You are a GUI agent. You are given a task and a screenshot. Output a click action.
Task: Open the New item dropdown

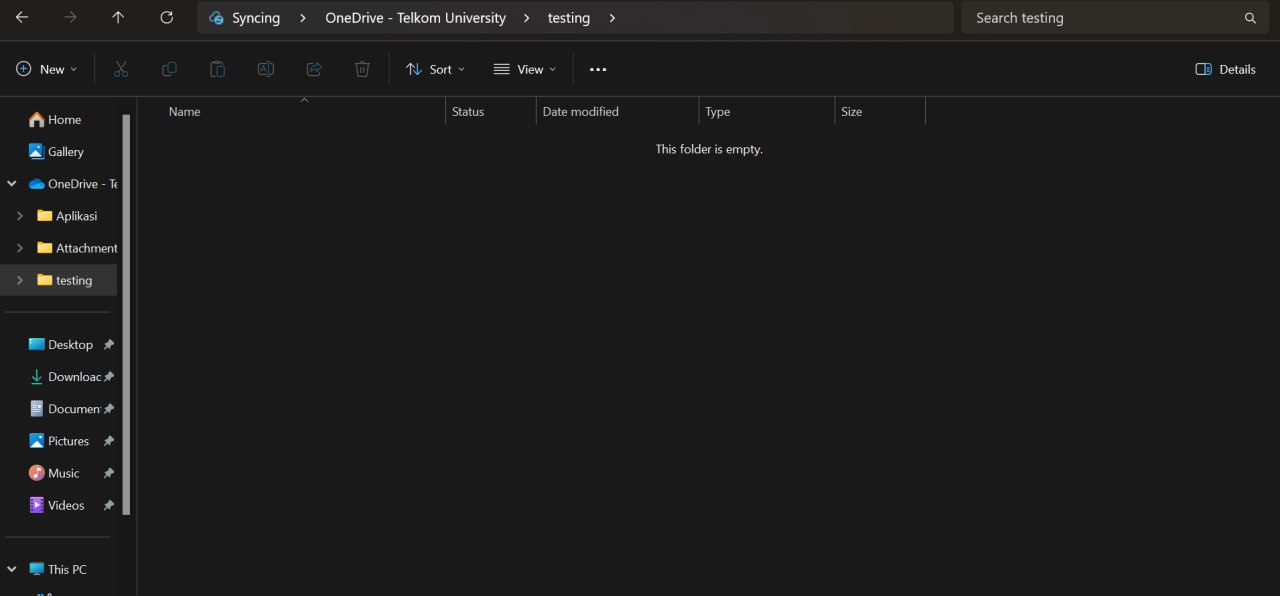(47, 69)
